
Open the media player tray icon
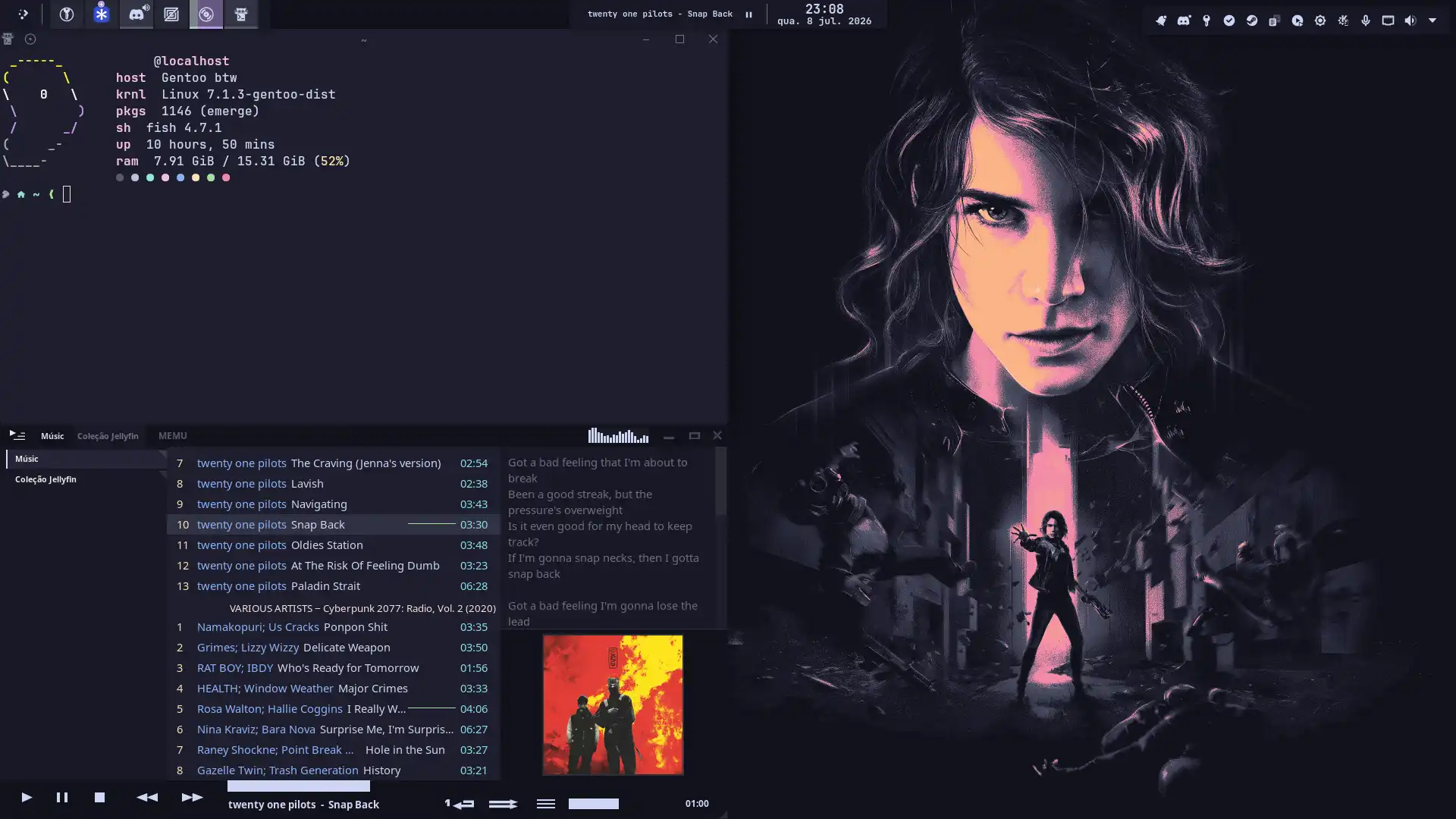pyautogui.click(x=1298, y=20)
